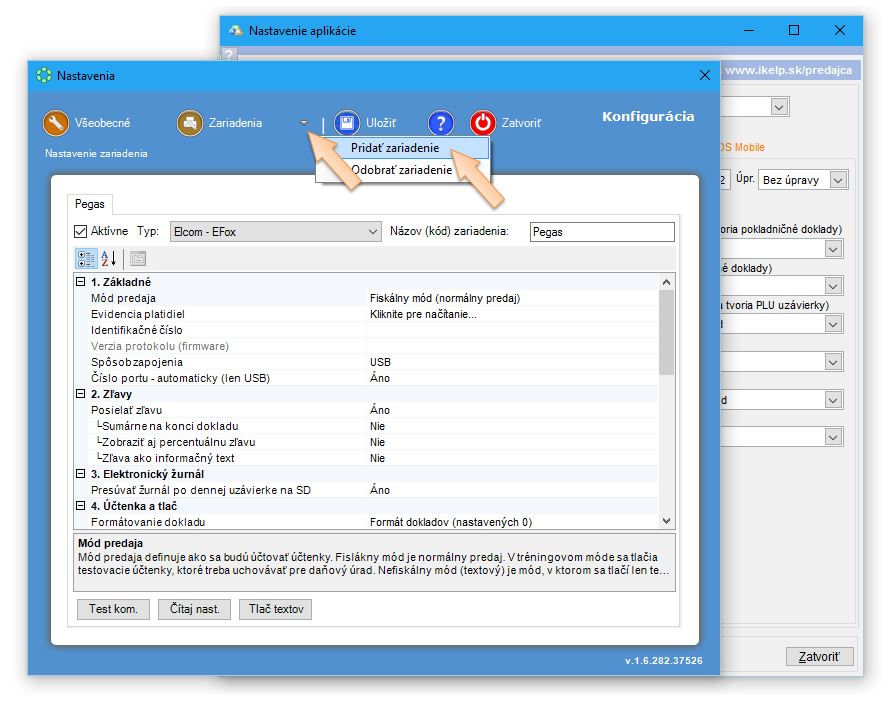This screenshot has width=883, height=702.
Task: Click the Názov (kód) zariadenia field
Action: click(602, 231)
